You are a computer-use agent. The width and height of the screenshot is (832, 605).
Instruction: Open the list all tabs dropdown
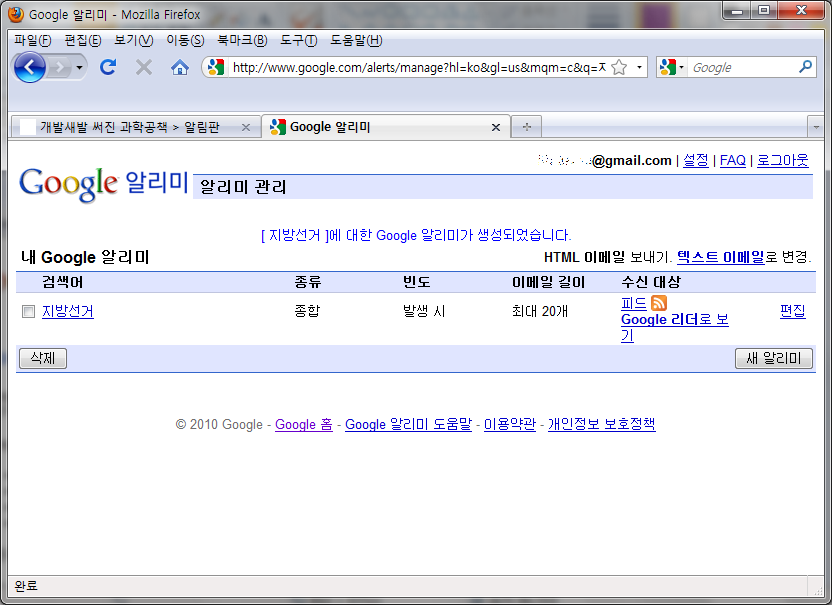(816, 127)
